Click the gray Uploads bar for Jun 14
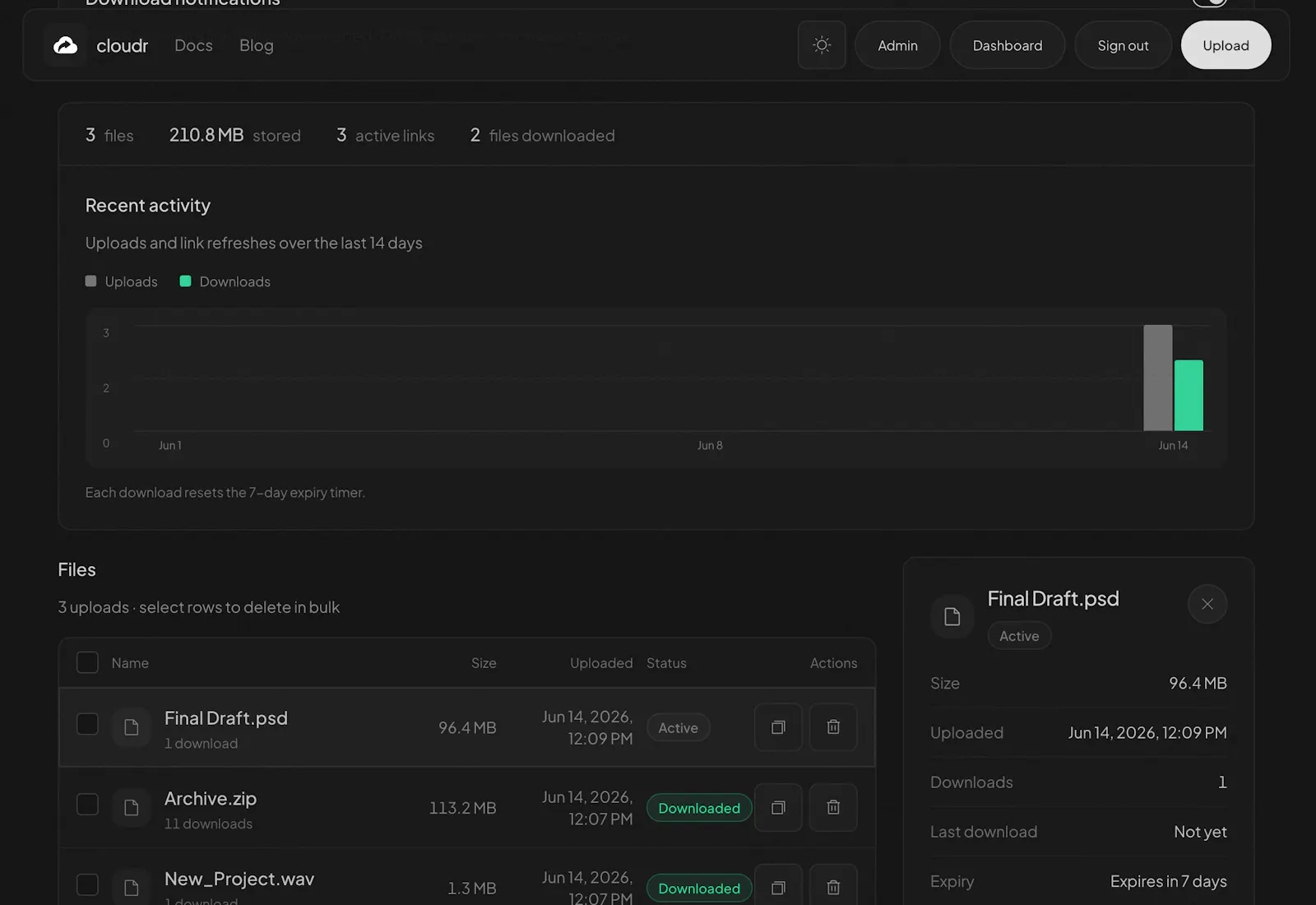This screenshot has width=1316, height=905. click(1157, 378)
